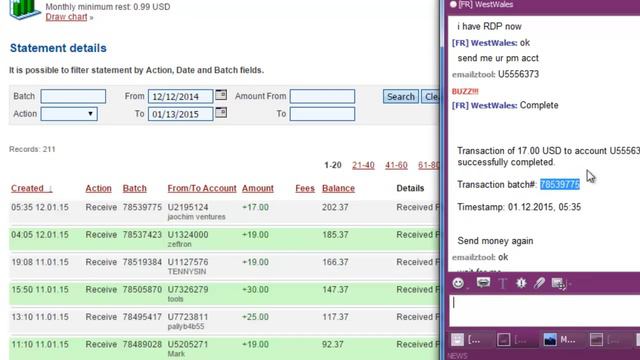Image resolution: width=640 pixels, height=360 pixels.
Task: Click account U7326279 in the table
Action: (188, 289)
